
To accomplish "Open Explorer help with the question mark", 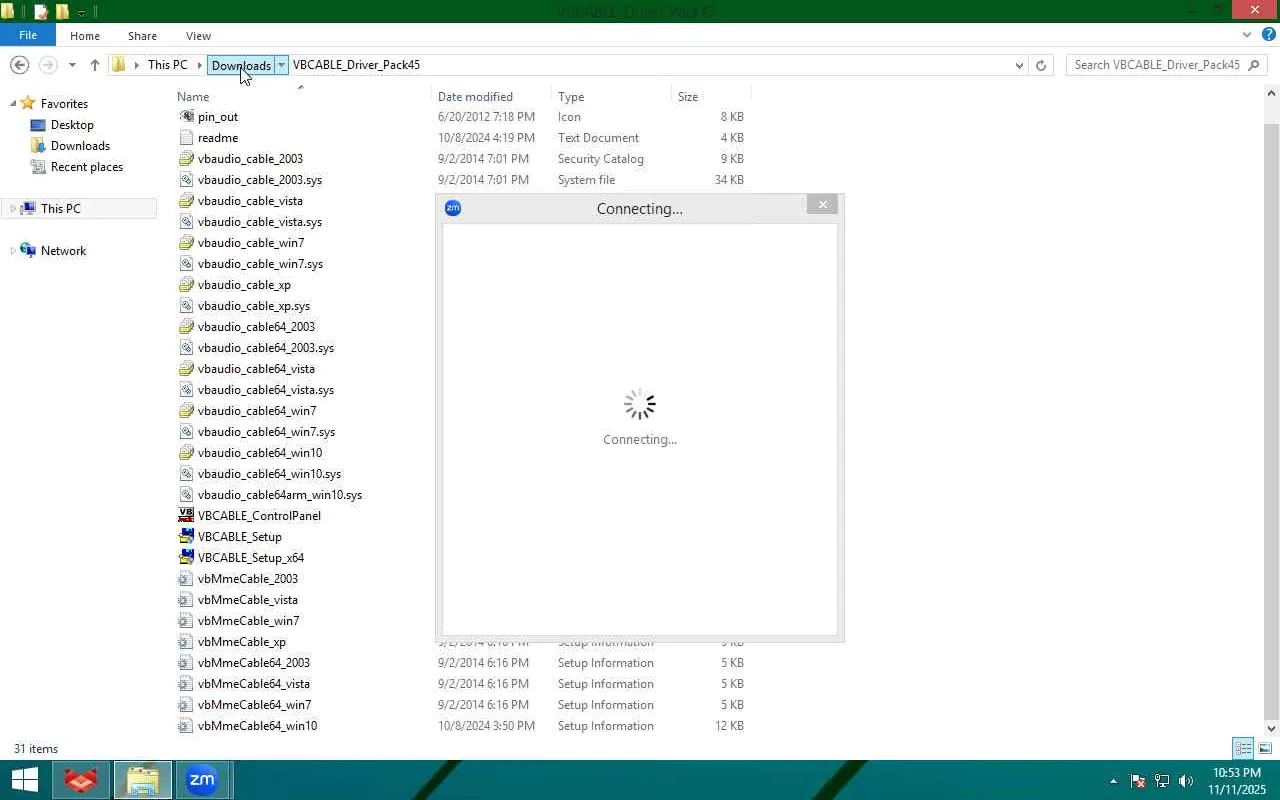I will coord(1269,35).
